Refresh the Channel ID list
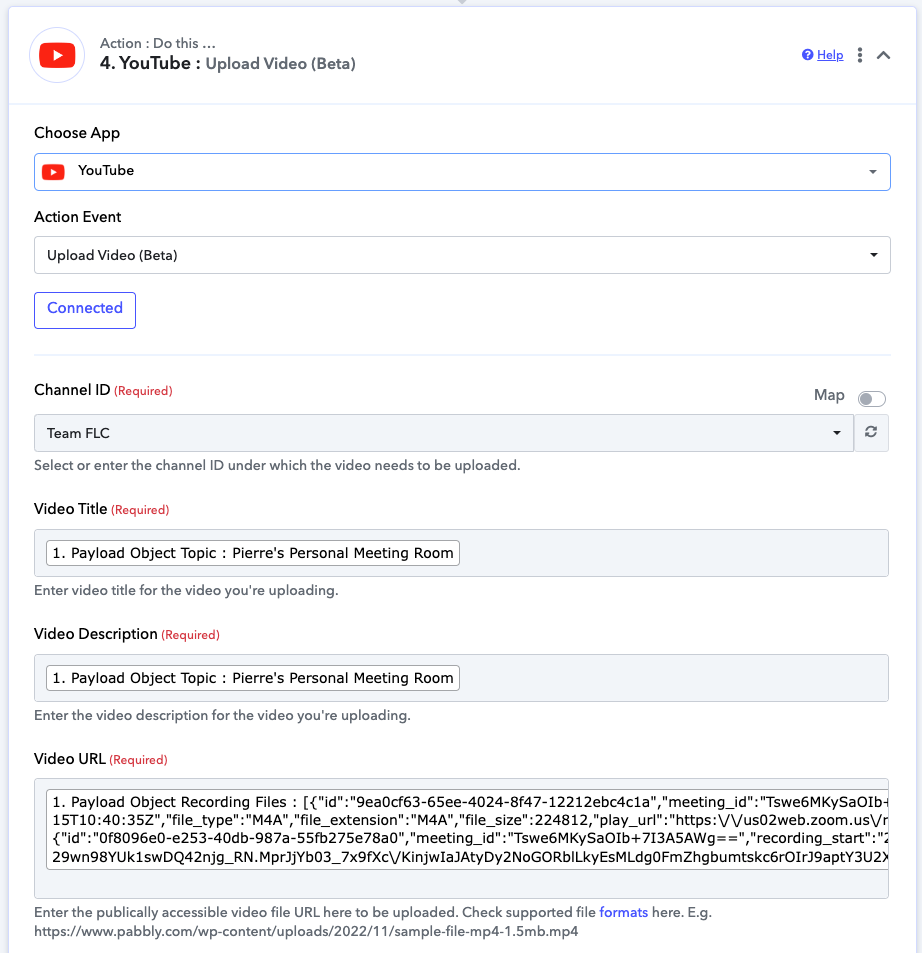 [x=871, y=432]
